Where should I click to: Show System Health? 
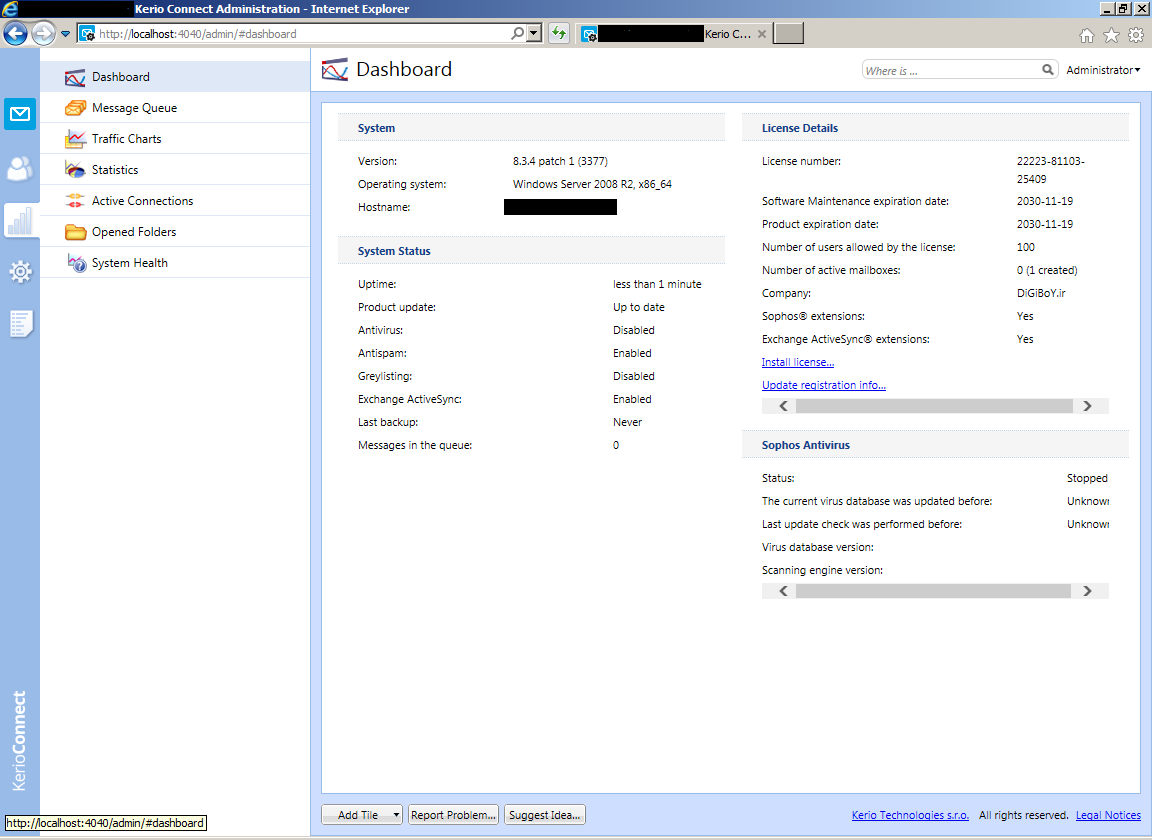[x=175, y=263]
